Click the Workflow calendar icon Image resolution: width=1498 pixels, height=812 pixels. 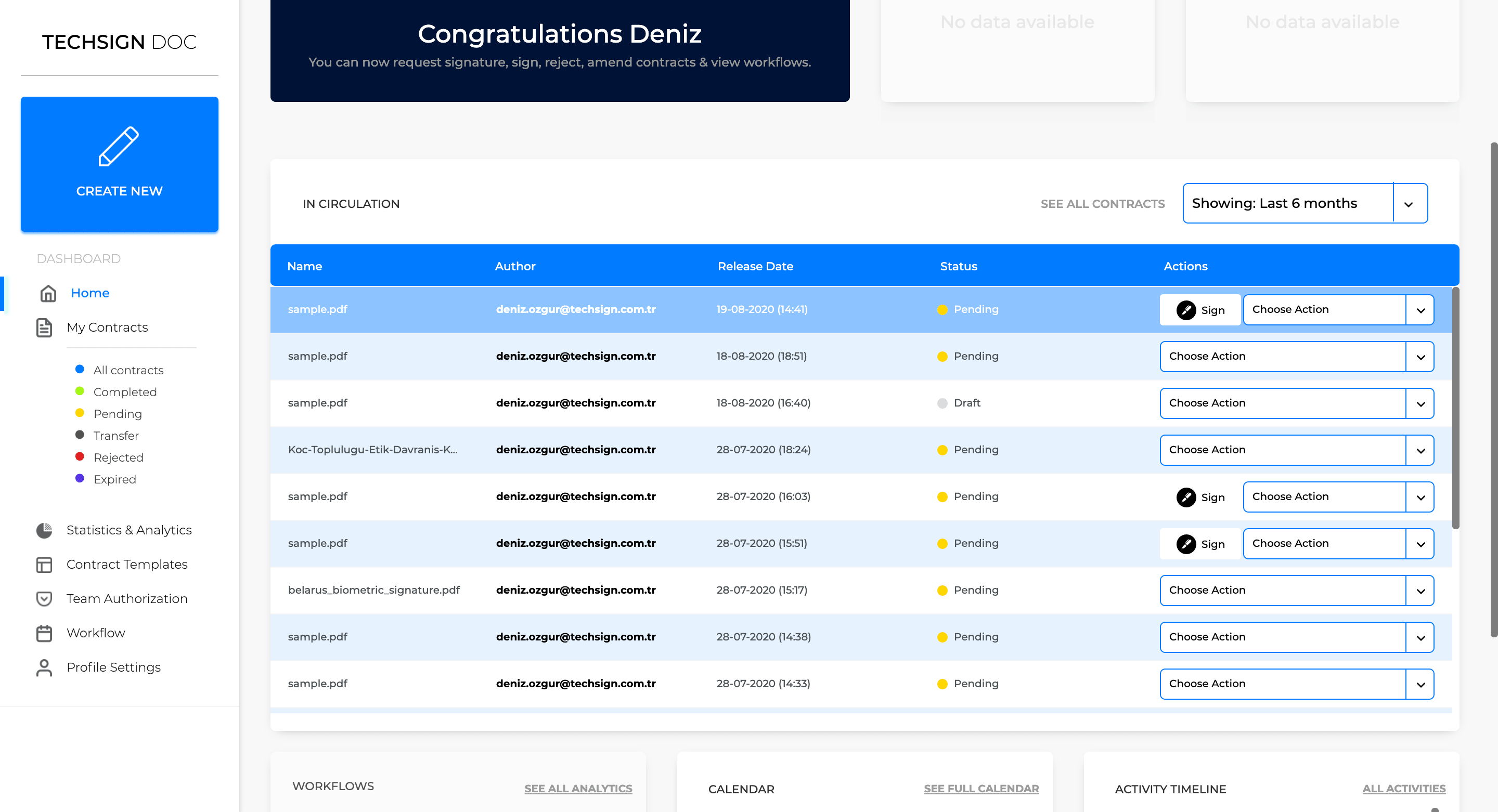coord(44,633)
